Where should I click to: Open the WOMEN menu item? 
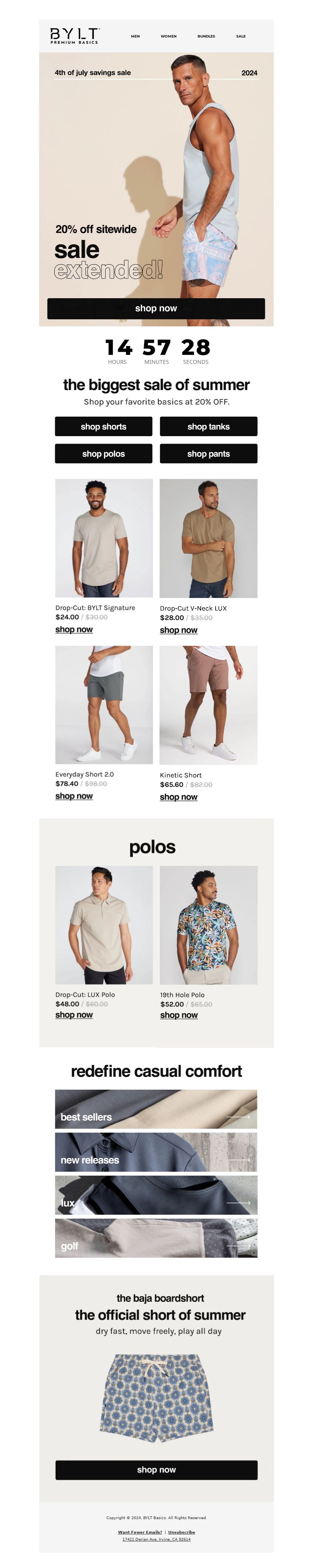point(169,36)
